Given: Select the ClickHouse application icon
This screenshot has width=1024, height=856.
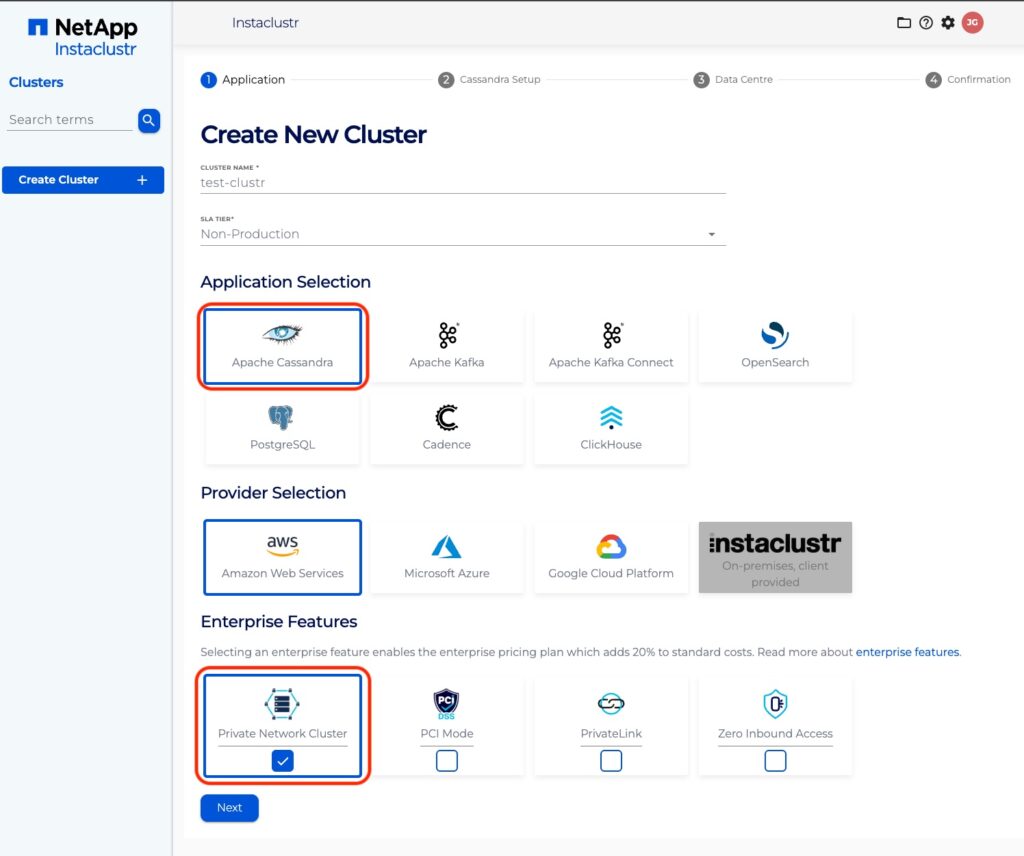Looking at the screenshot, I should [611, 418].
